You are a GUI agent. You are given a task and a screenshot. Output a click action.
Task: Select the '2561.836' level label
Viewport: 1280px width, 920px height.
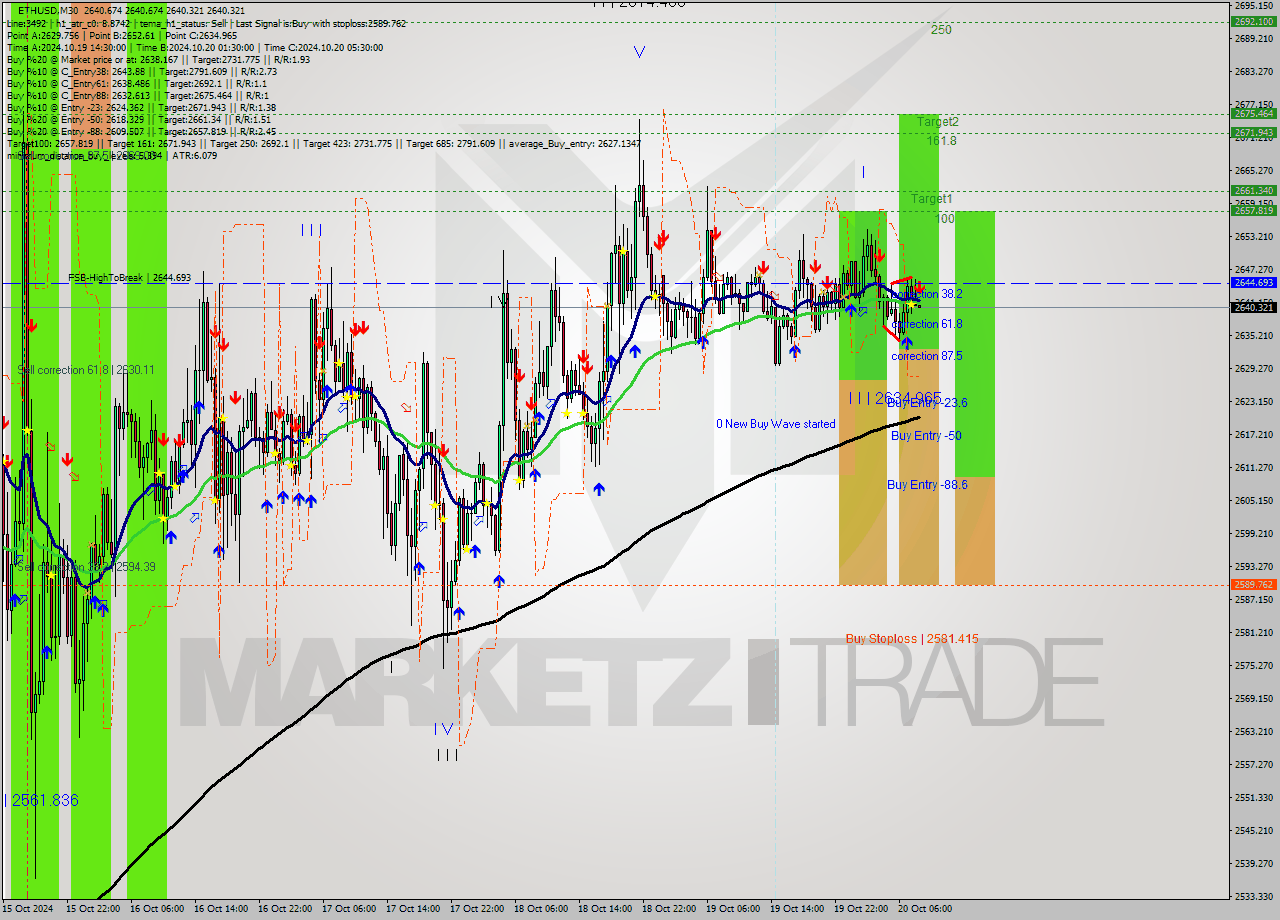(46, 800)
